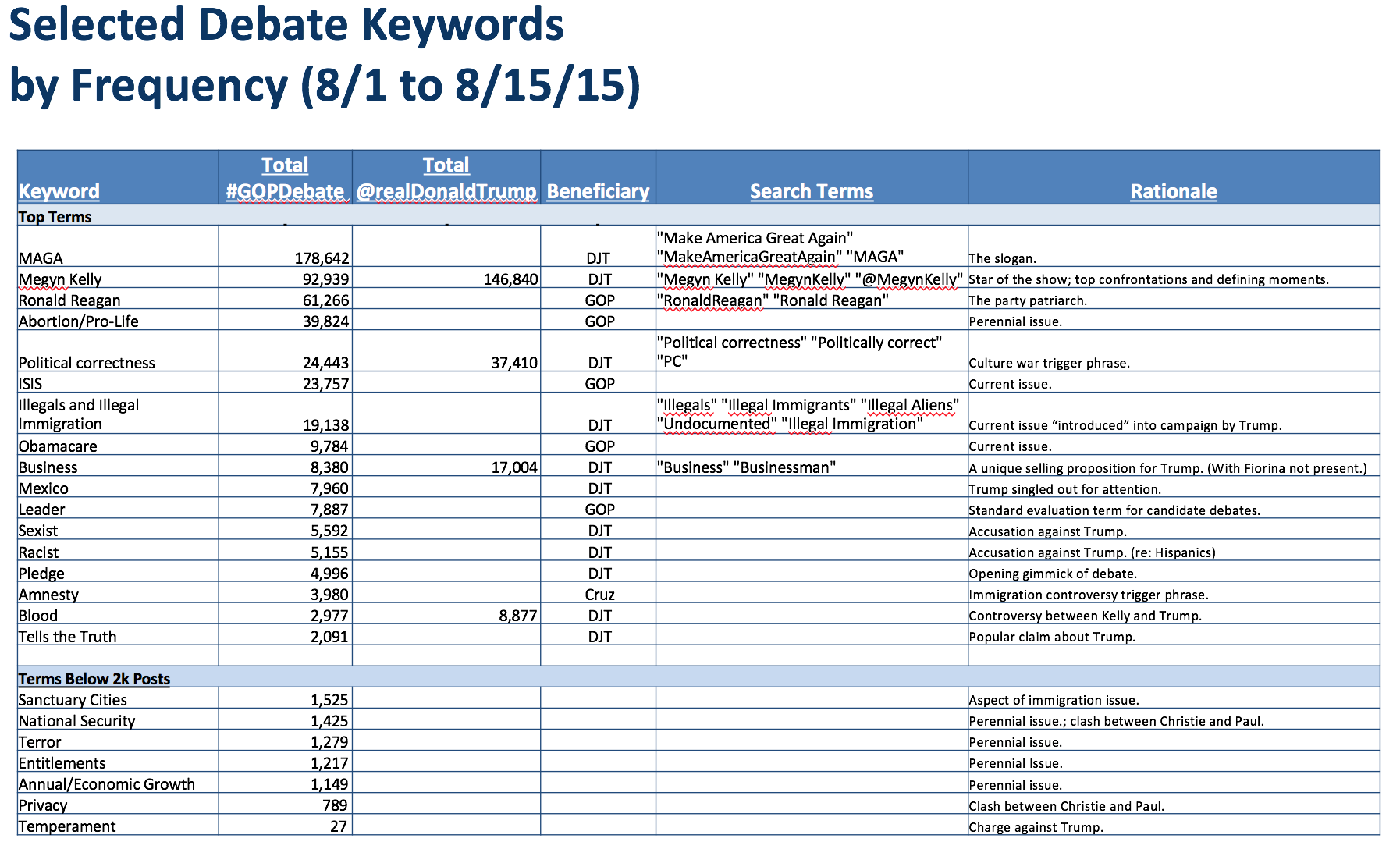Select the value 92,939
Image resolution: width=1400 pixels, height=849 pixels.
326,279
